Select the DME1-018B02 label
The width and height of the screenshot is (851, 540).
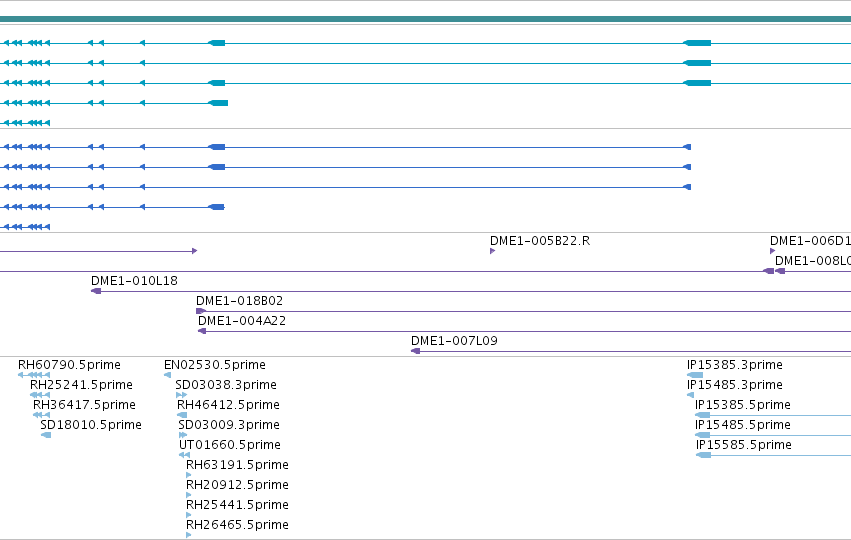click(239, 301)
